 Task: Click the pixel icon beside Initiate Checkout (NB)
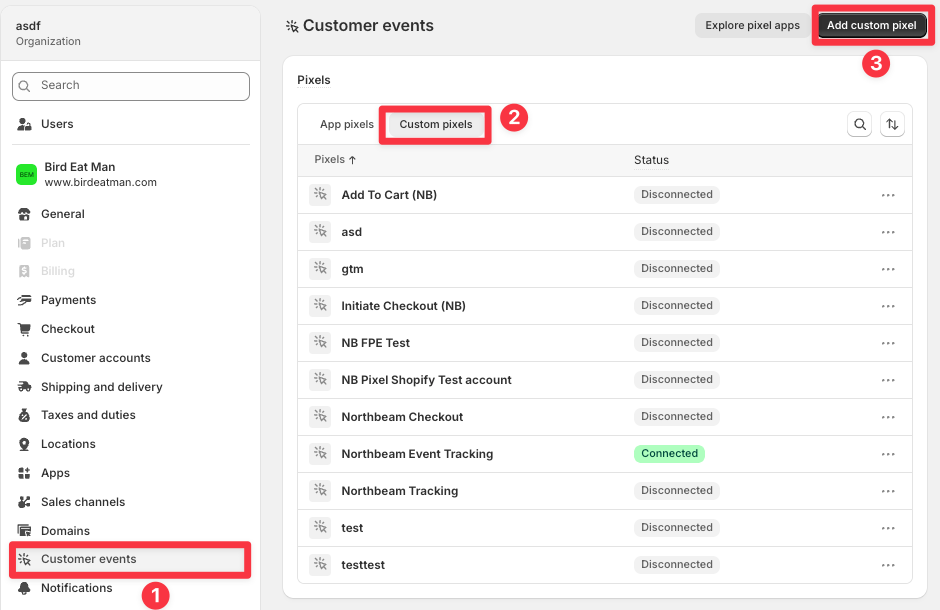point(320,306)
